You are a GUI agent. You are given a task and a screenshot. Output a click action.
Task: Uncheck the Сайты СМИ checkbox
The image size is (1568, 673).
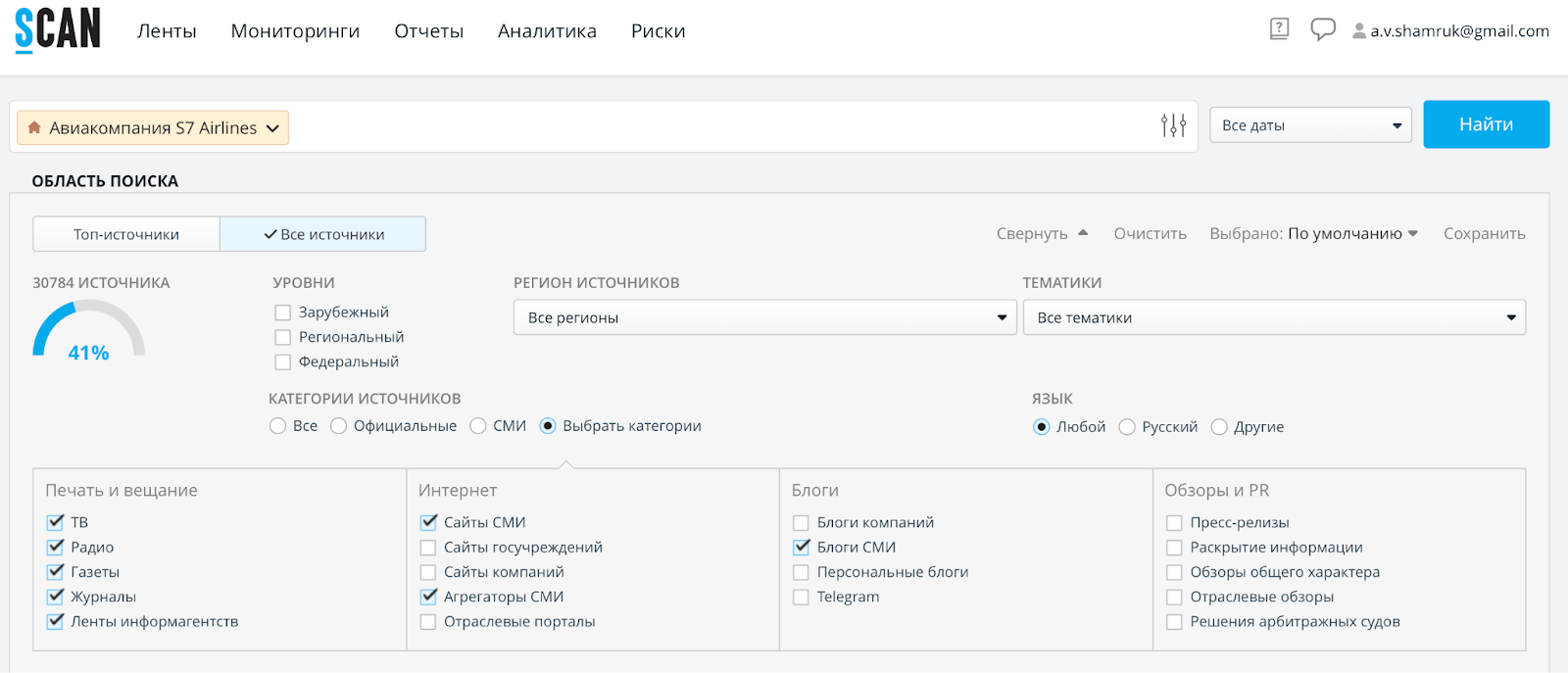[x=428, y=522]
